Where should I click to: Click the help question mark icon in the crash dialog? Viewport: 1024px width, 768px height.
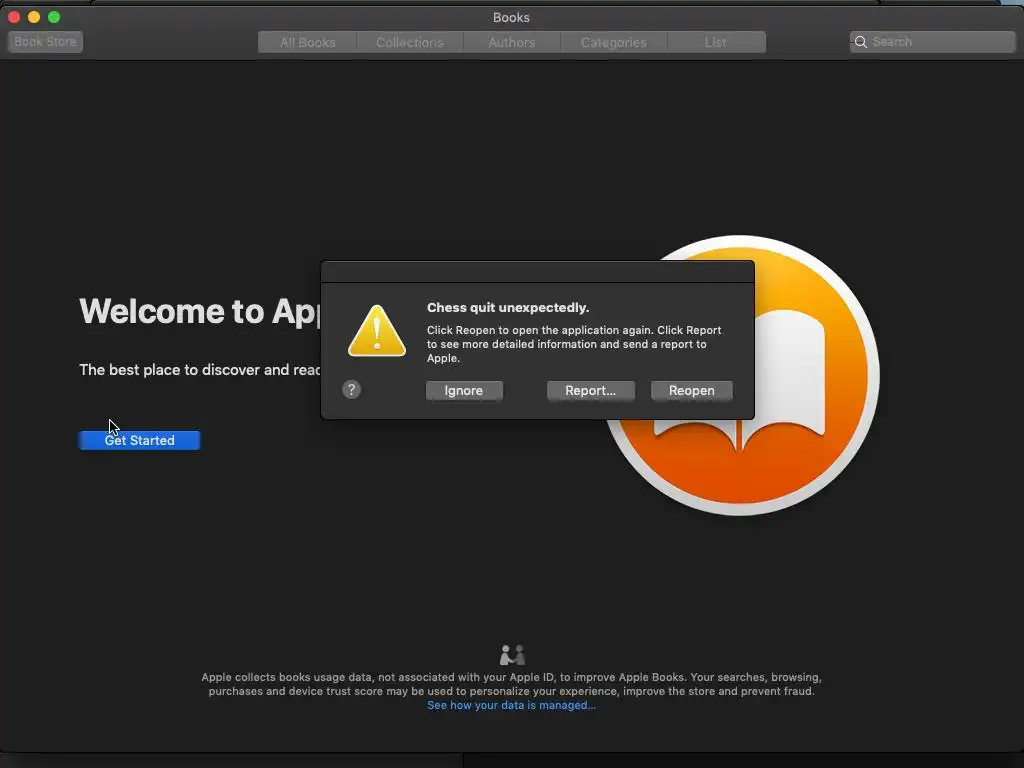click(351, 390)
